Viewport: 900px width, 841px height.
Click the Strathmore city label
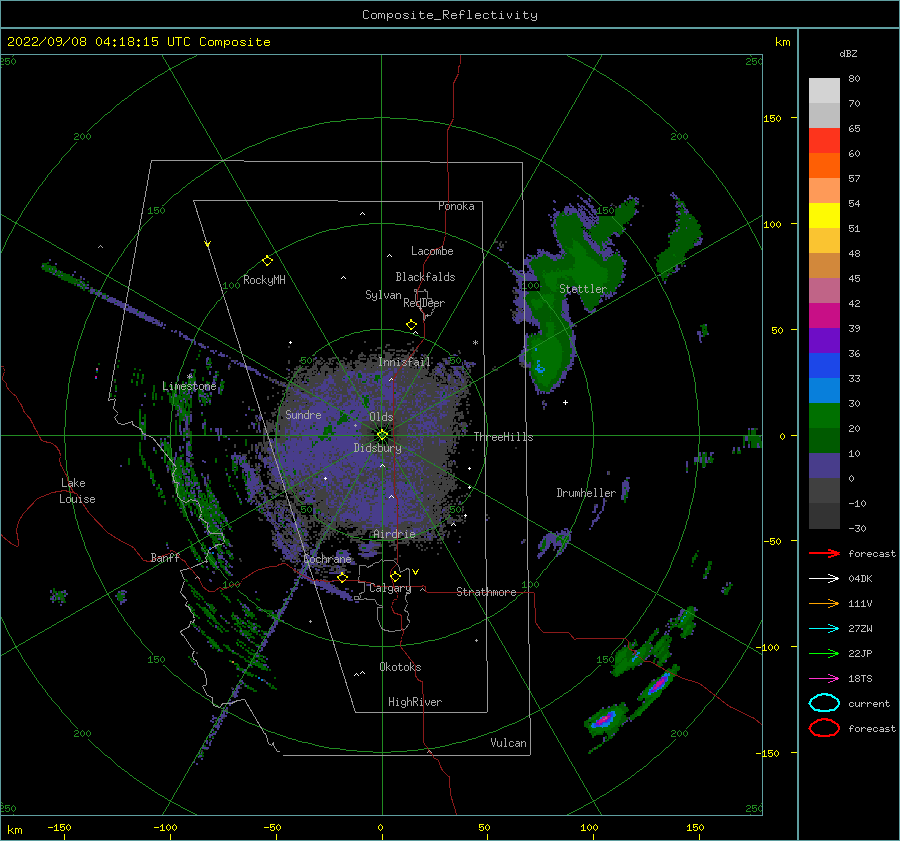[486, 592]
